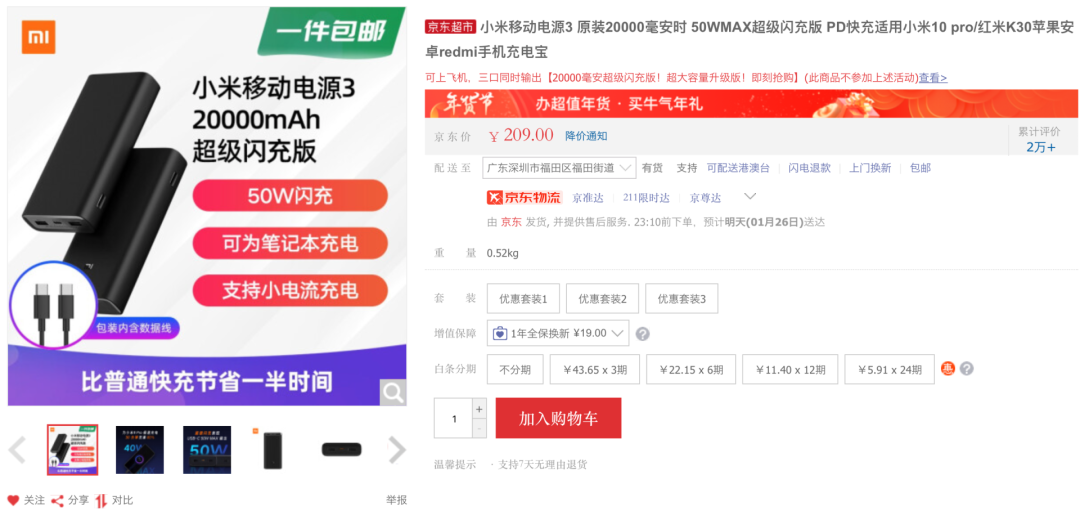
Task: Click the 年货节 promotional banner
Action: point(751,104)
